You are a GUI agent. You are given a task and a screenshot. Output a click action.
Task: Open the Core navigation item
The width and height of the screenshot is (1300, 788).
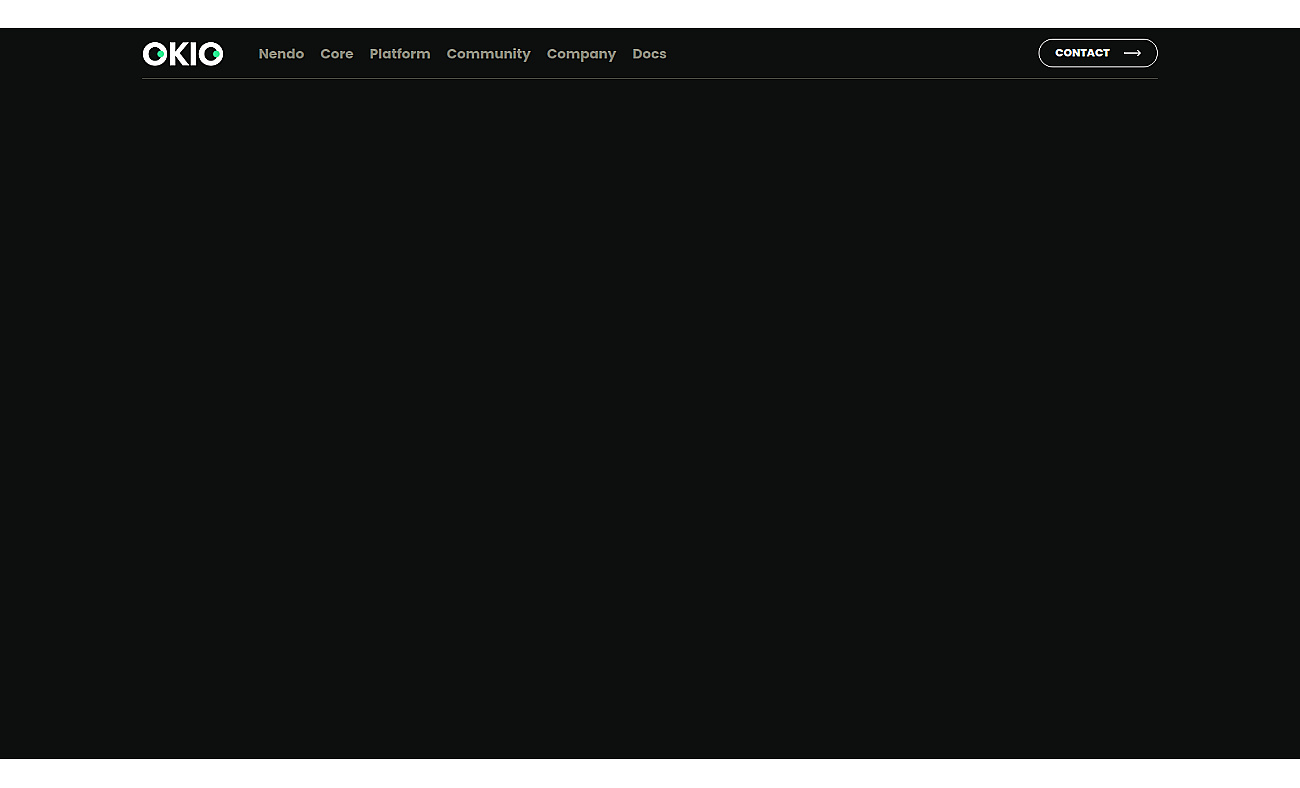(337, 54)
